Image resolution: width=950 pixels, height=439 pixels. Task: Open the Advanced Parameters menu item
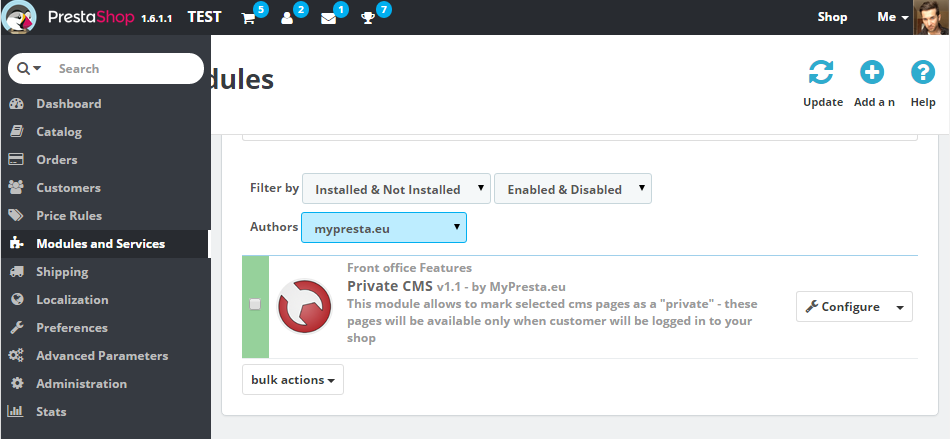pos(104,355)
